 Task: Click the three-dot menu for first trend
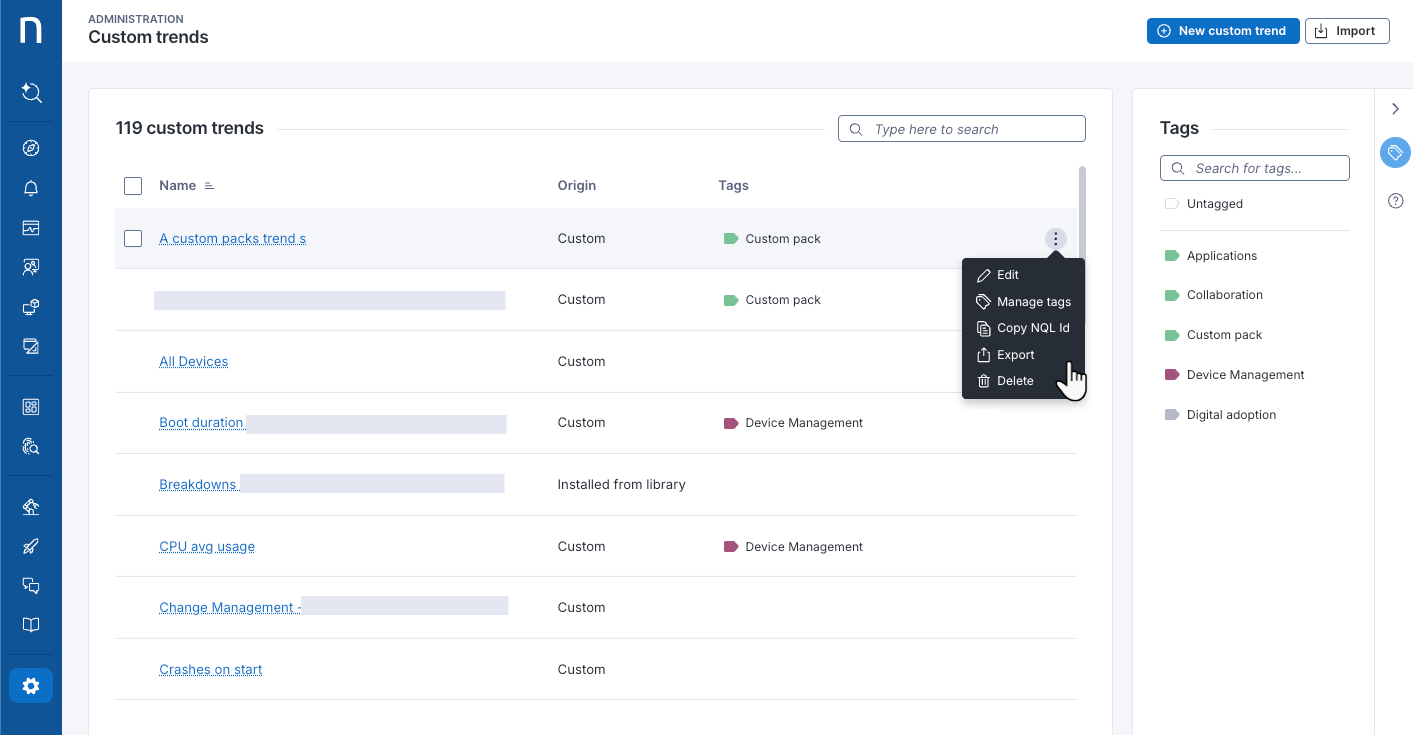coord(1055,238)
